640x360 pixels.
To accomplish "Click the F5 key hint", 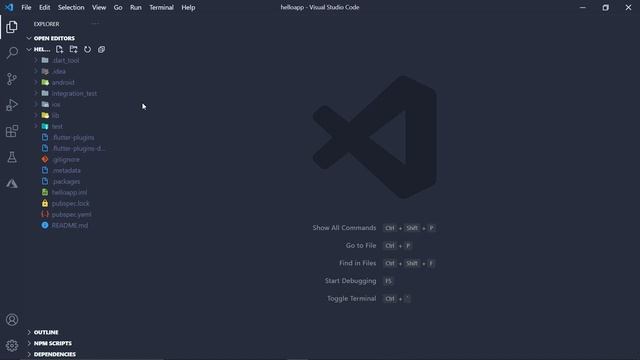I will click(388, 281).
